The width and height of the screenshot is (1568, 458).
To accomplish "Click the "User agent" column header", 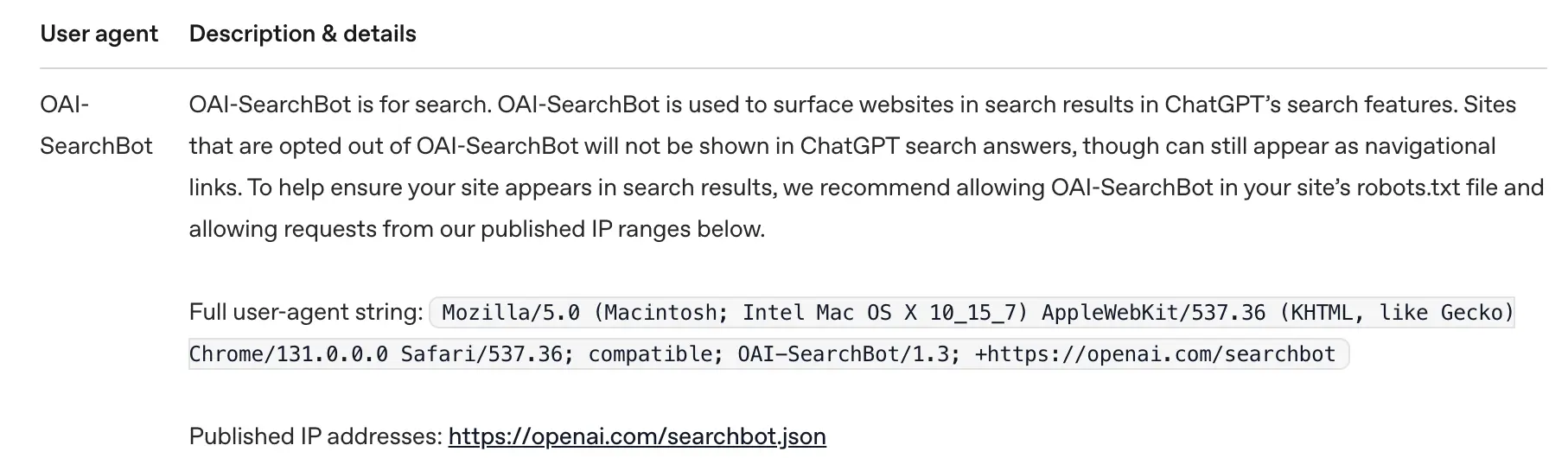I will click(x=99, y=34).
